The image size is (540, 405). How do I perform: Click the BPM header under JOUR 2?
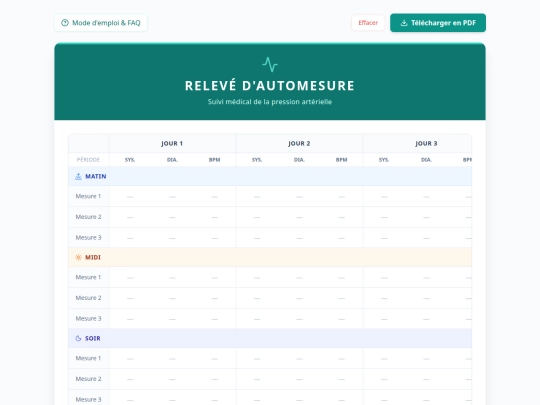click(x=342, y=160)
